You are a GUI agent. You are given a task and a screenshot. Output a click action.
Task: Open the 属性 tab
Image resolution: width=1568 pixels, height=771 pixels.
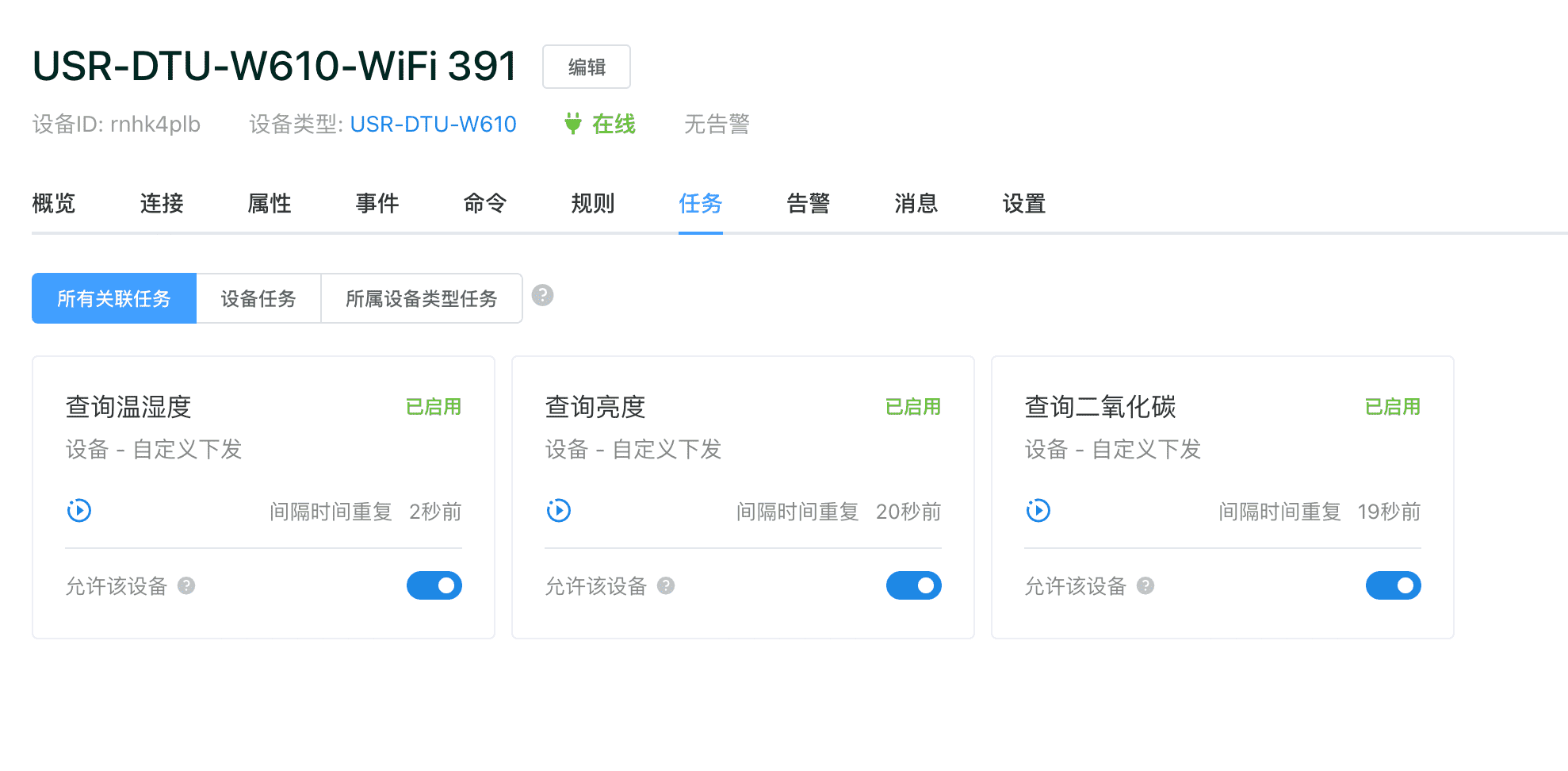(x=270, y=204)
